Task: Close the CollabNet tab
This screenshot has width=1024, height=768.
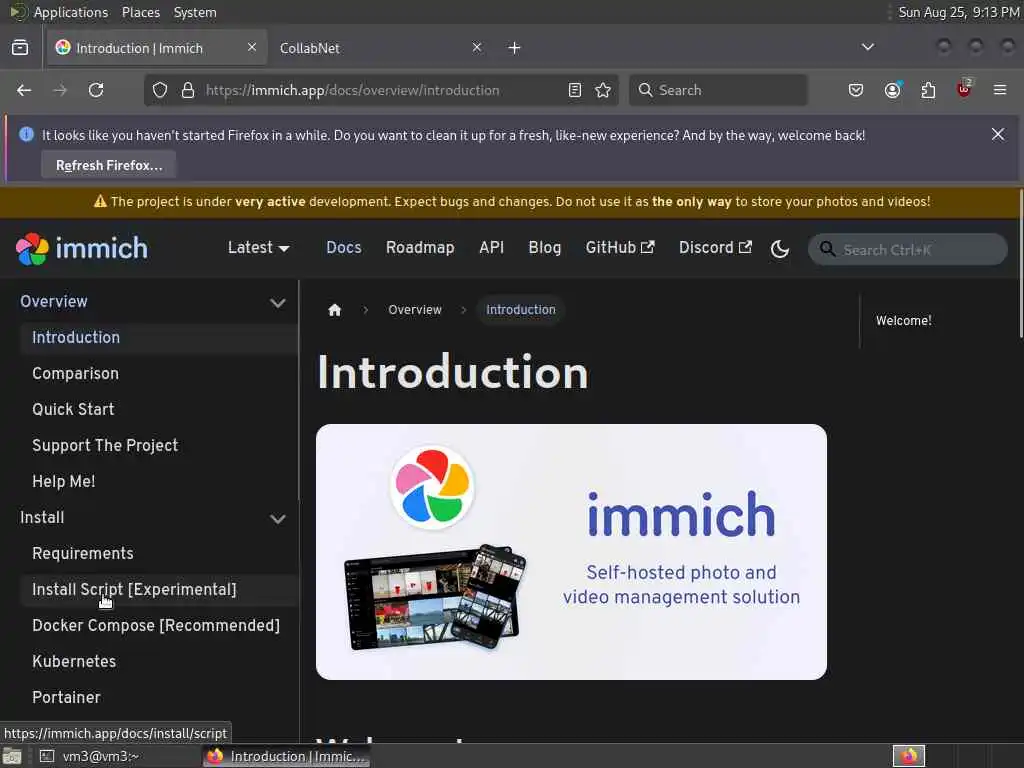Action: click(x=477, y=47)
